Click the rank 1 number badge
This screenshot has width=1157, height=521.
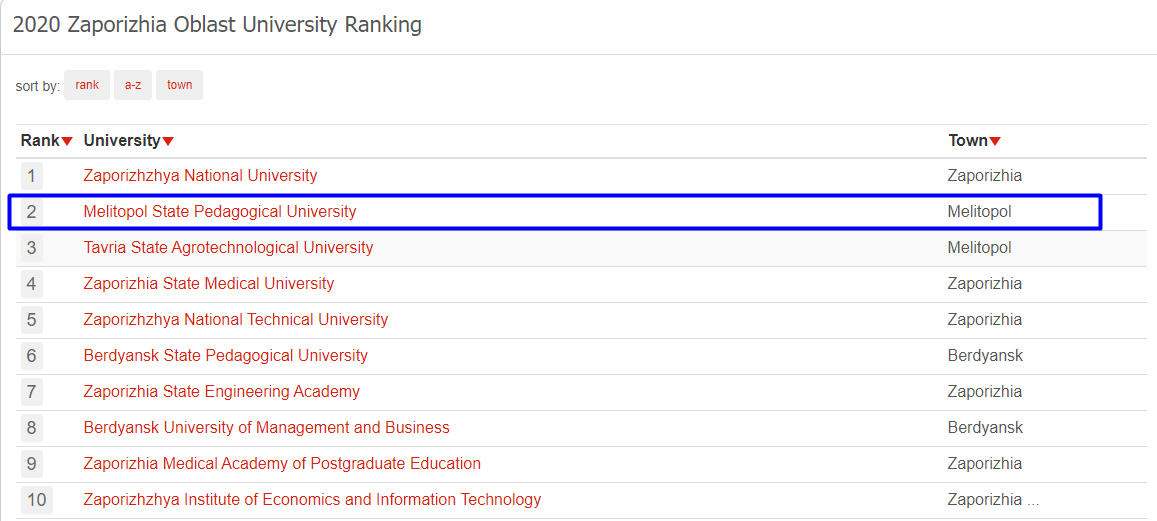(32, 177)
